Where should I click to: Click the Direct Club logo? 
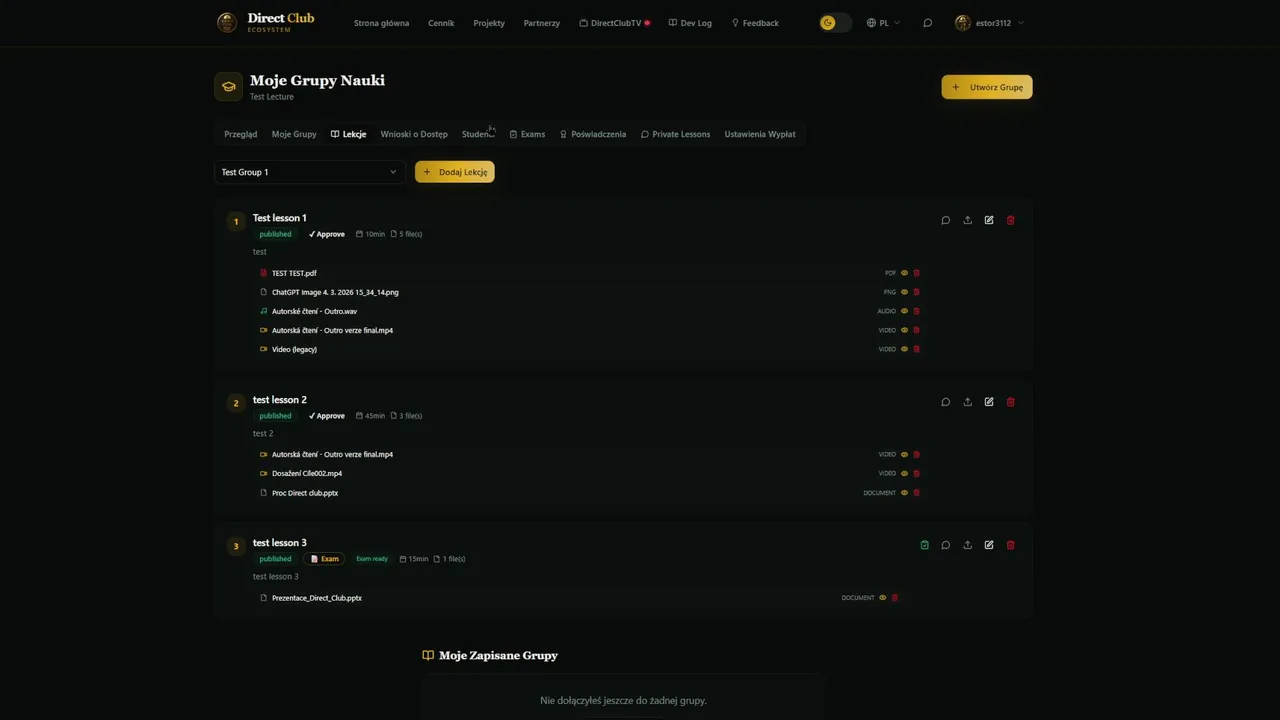point(266,22)
